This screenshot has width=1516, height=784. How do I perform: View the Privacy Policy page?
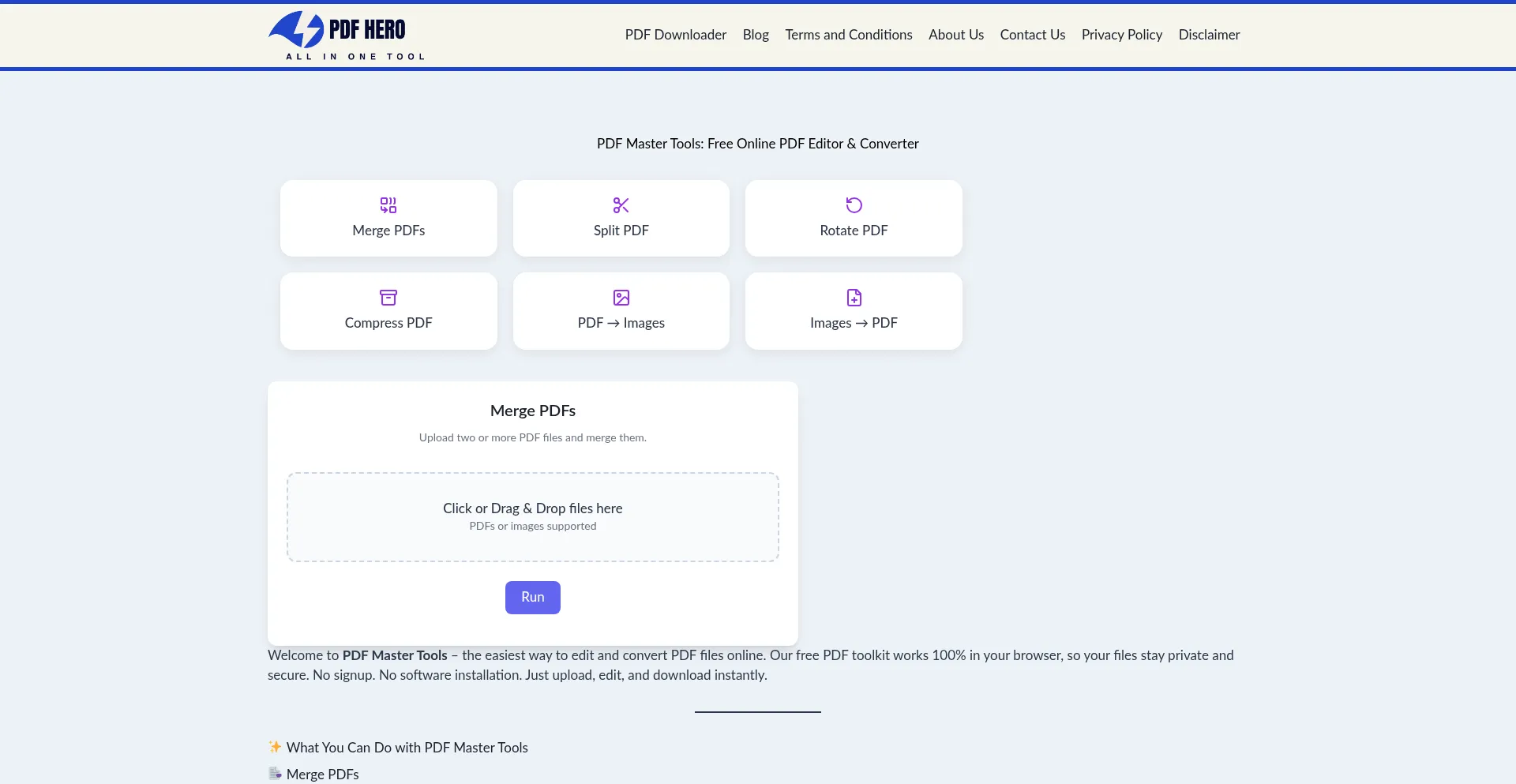(x=1121, y=35)
